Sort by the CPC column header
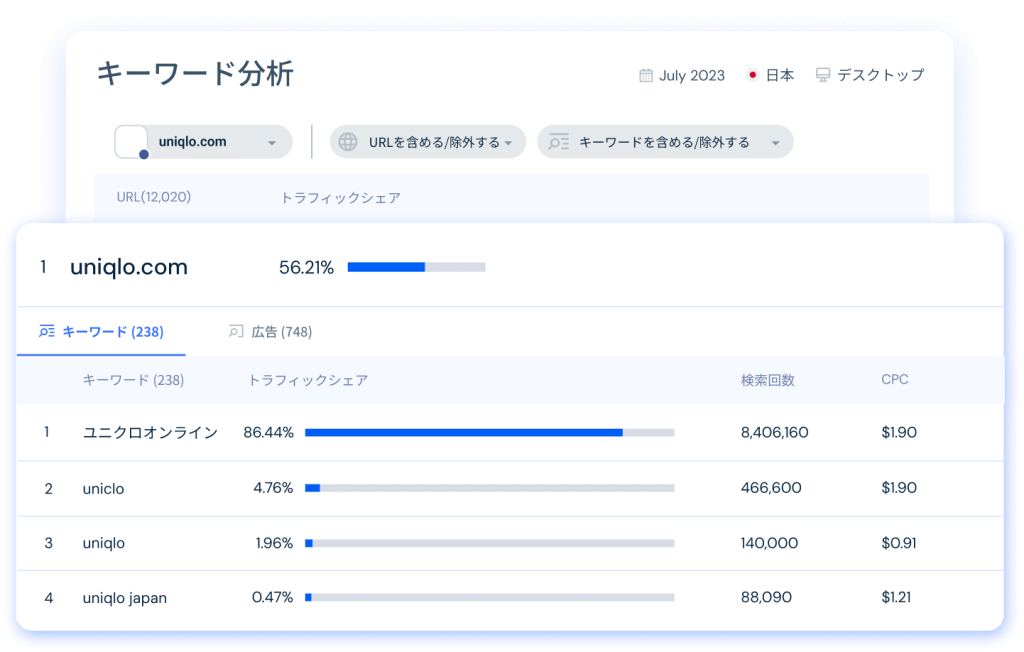 click(894, 380)
